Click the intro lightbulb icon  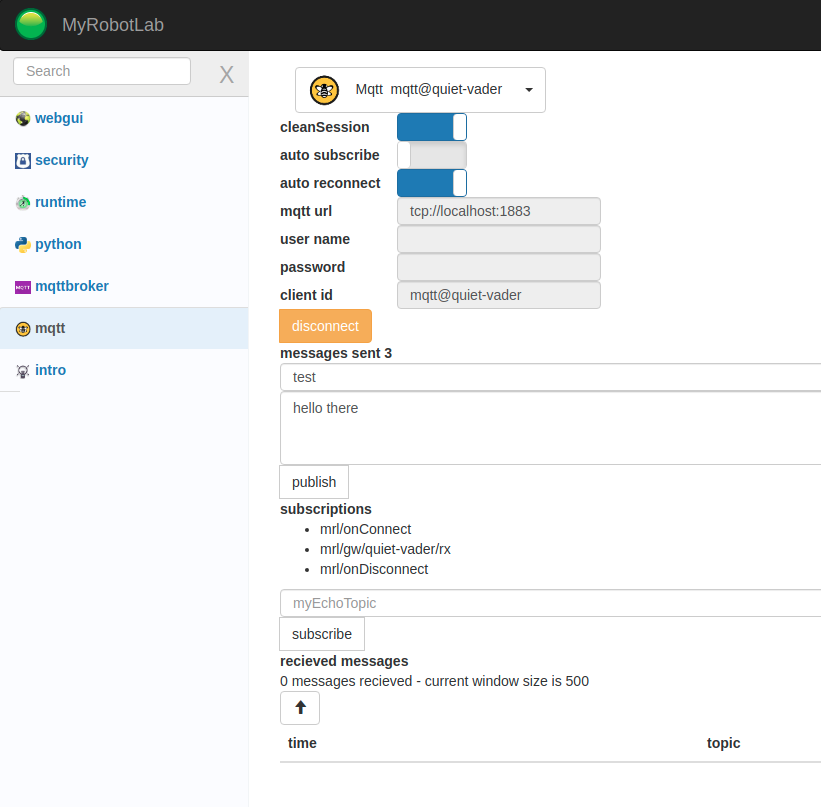pos(23,371)
